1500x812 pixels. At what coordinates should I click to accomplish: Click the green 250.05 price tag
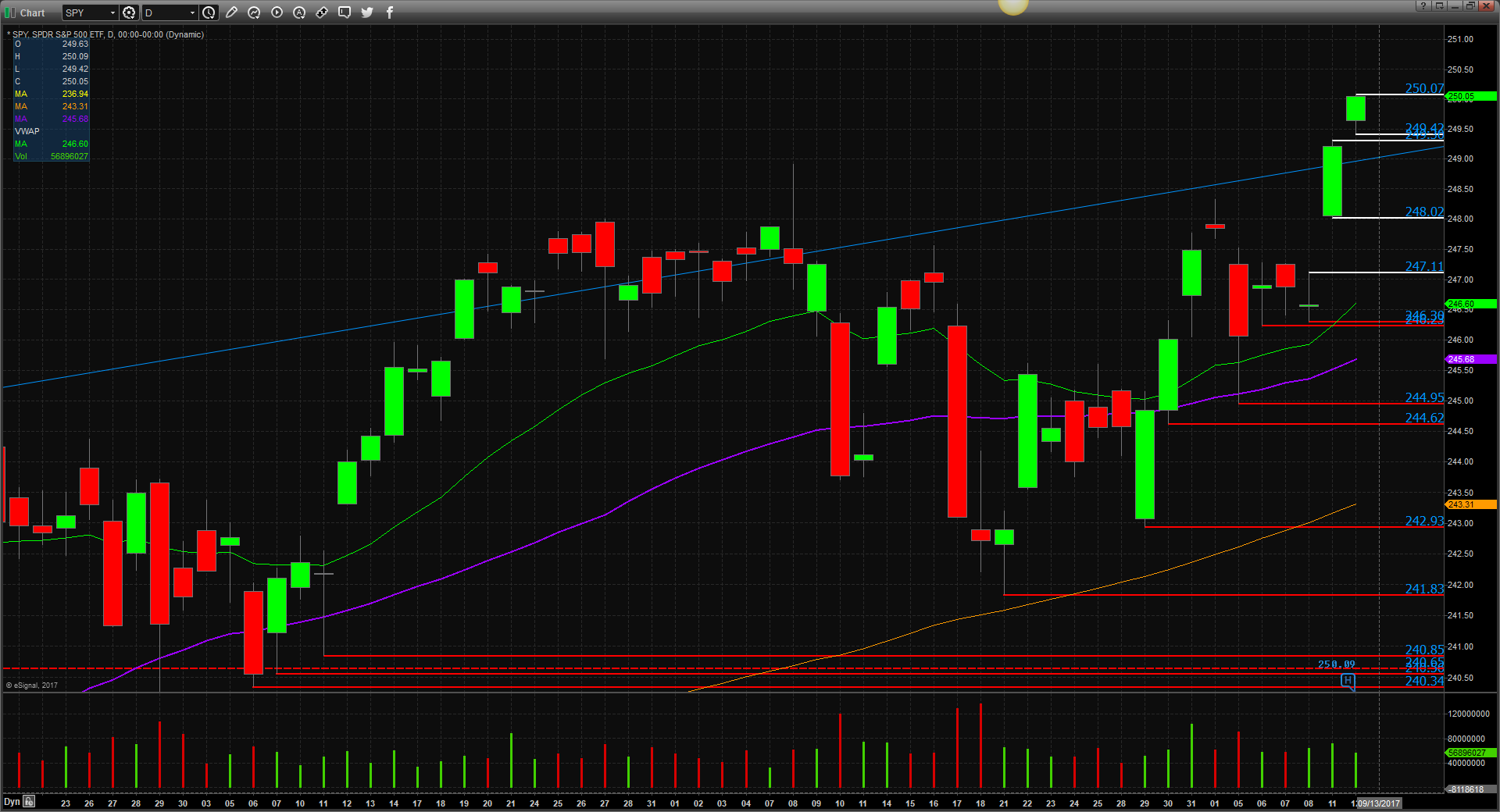(1471, 96)
